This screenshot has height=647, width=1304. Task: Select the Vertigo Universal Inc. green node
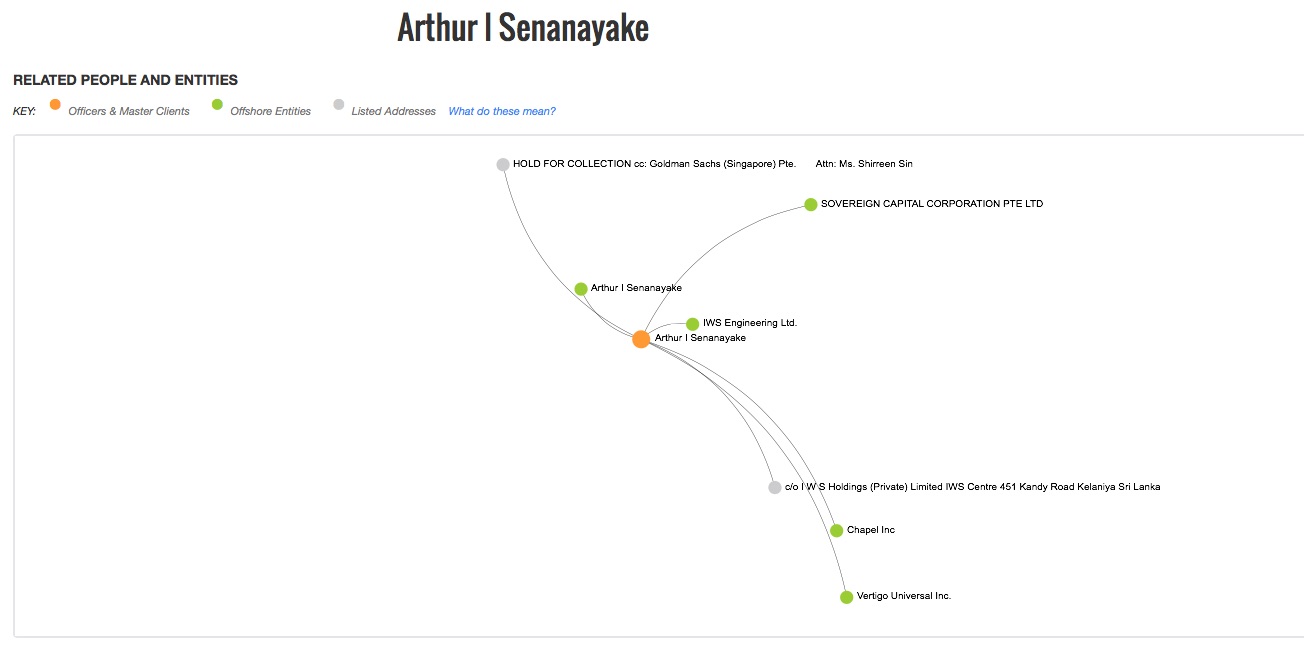(847, 597)
